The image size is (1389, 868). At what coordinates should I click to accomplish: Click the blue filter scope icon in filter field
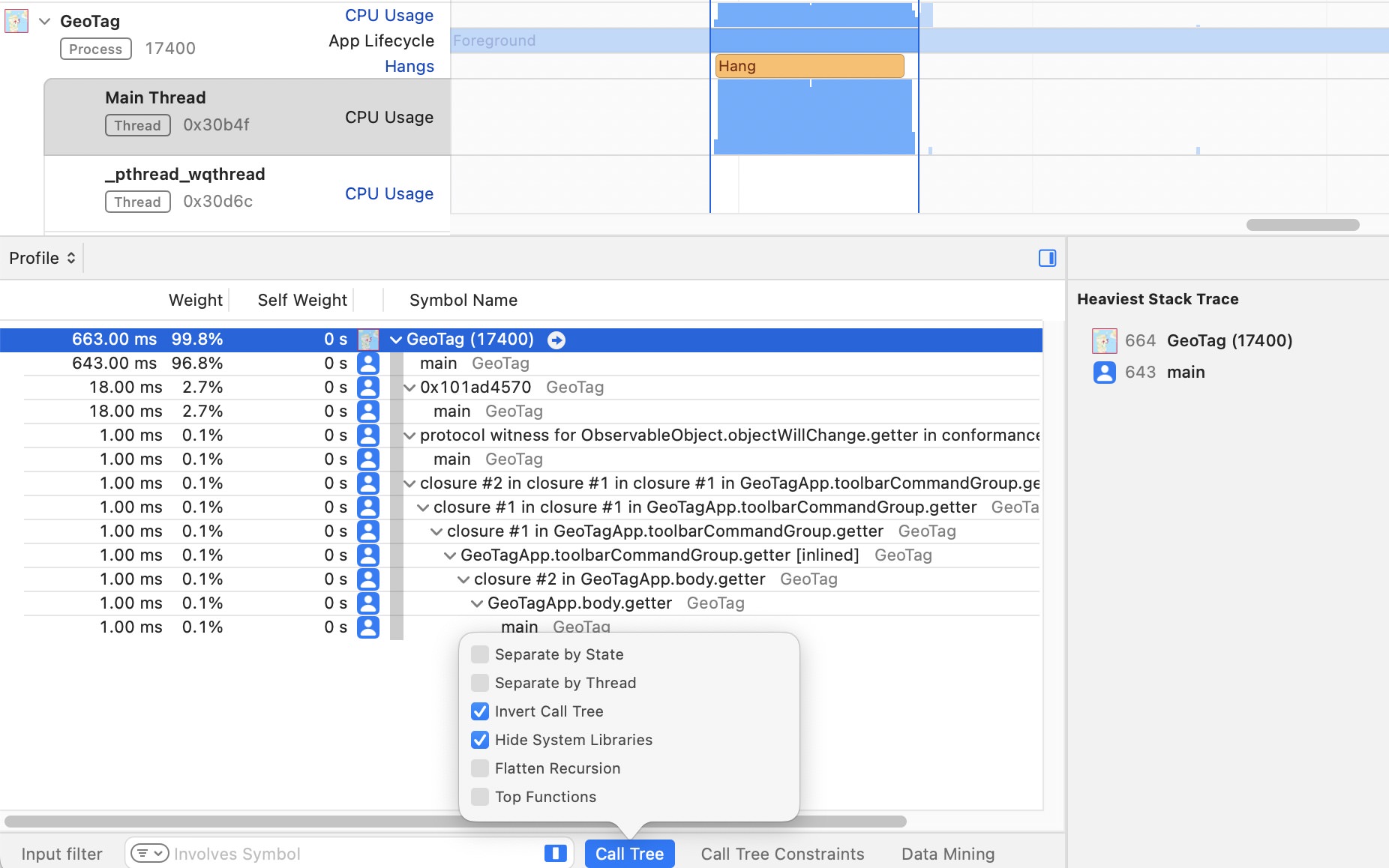tap(555, 853)
